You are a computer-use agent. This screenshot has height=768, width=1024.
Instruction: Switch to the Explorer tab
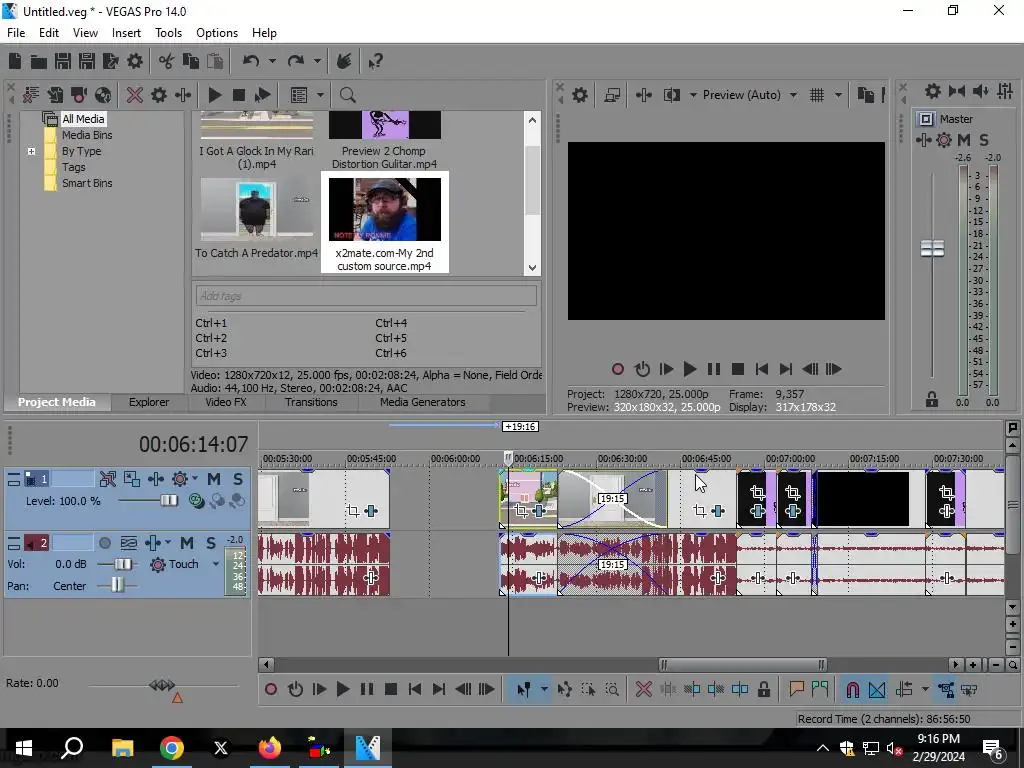click(149, 402)
